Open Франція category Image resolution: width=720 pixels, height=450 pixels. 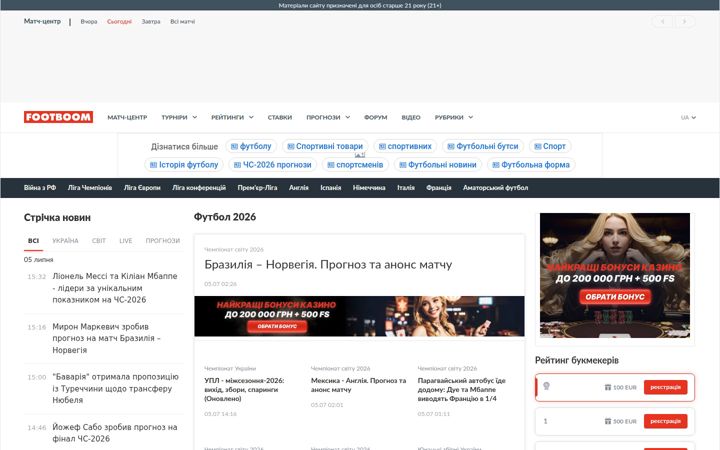pos(439,188)
